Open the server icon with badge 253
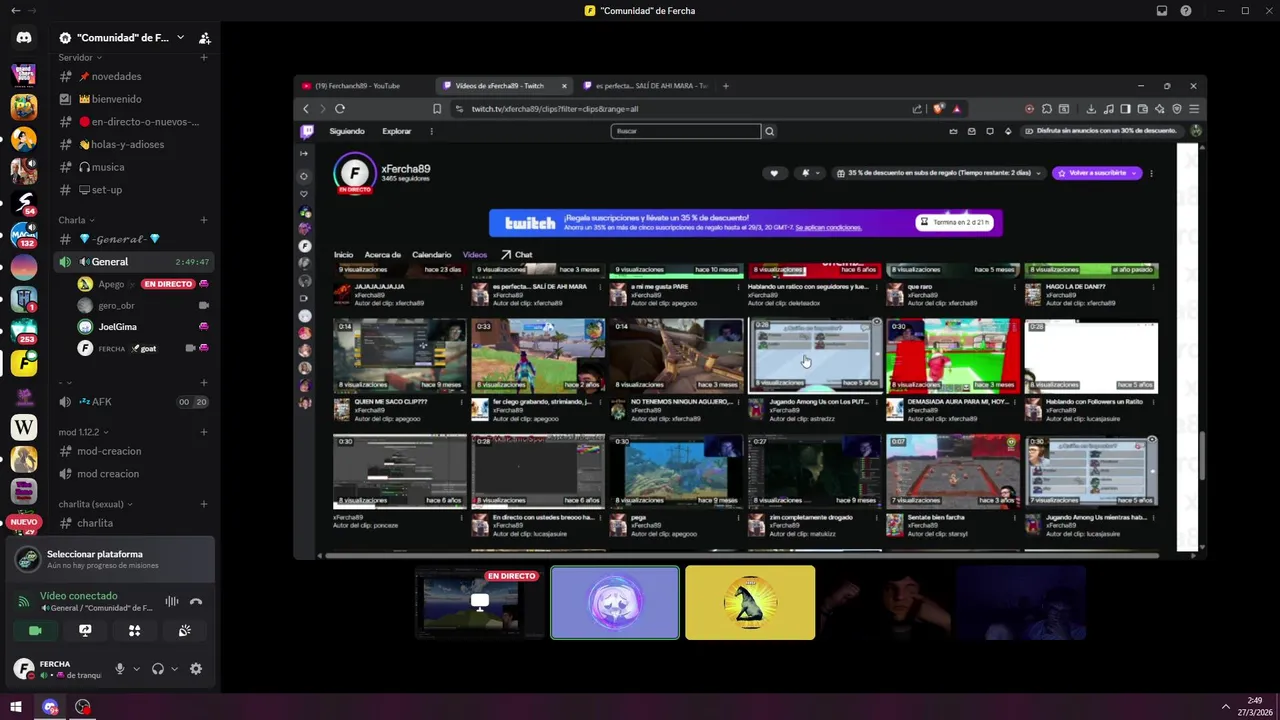 tap(24, 331)
